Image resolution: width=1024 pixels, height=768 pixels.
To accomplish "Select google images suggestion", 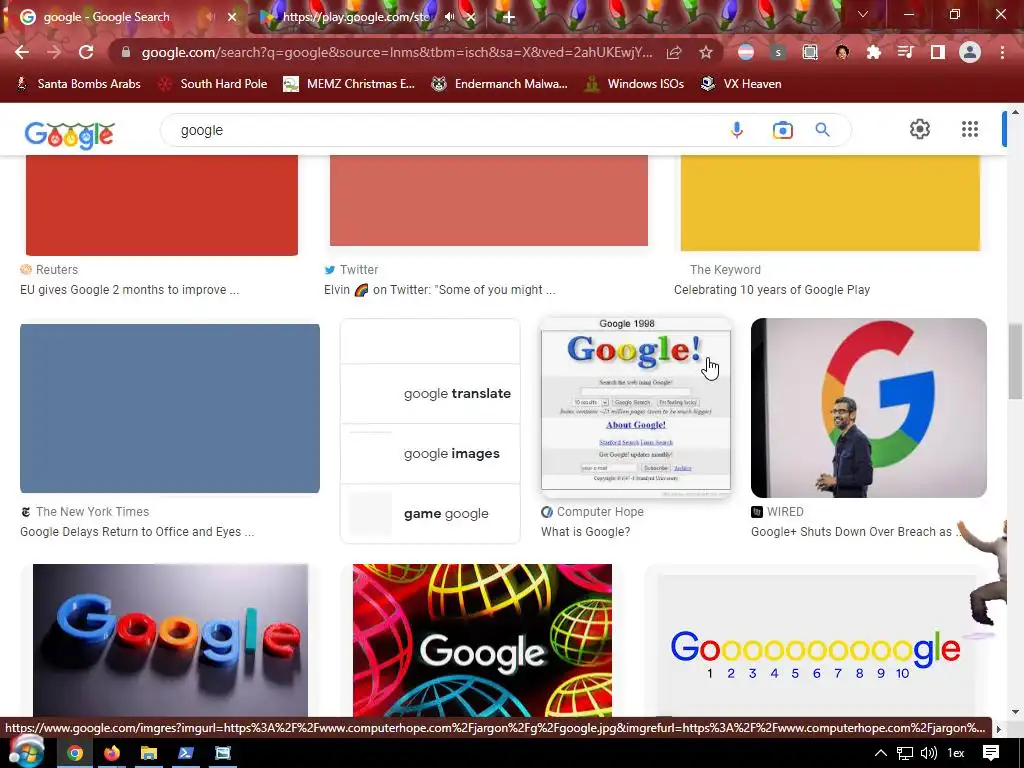I will click(430, 453).
